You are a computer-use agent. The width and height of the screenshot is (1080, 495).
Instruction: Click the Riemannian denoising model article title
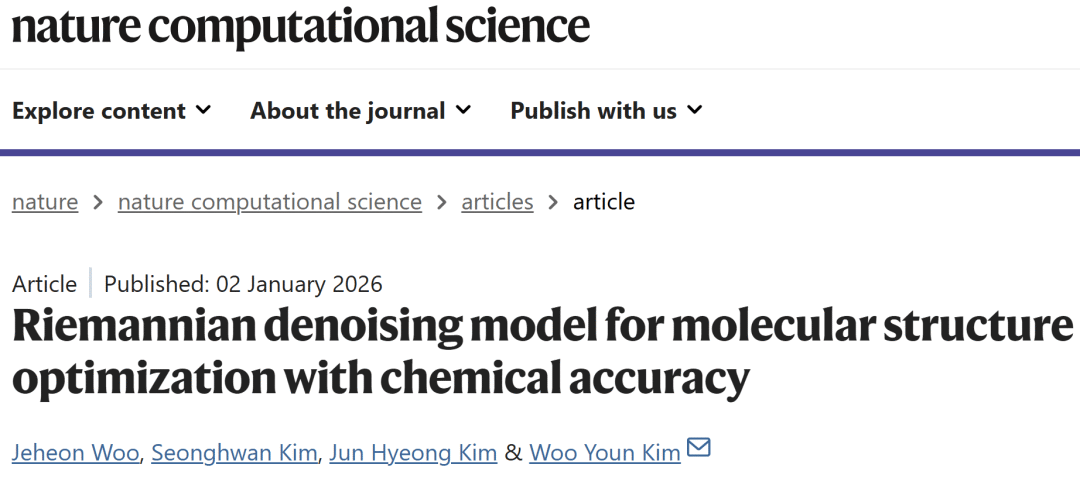click(x=540, y=352)
